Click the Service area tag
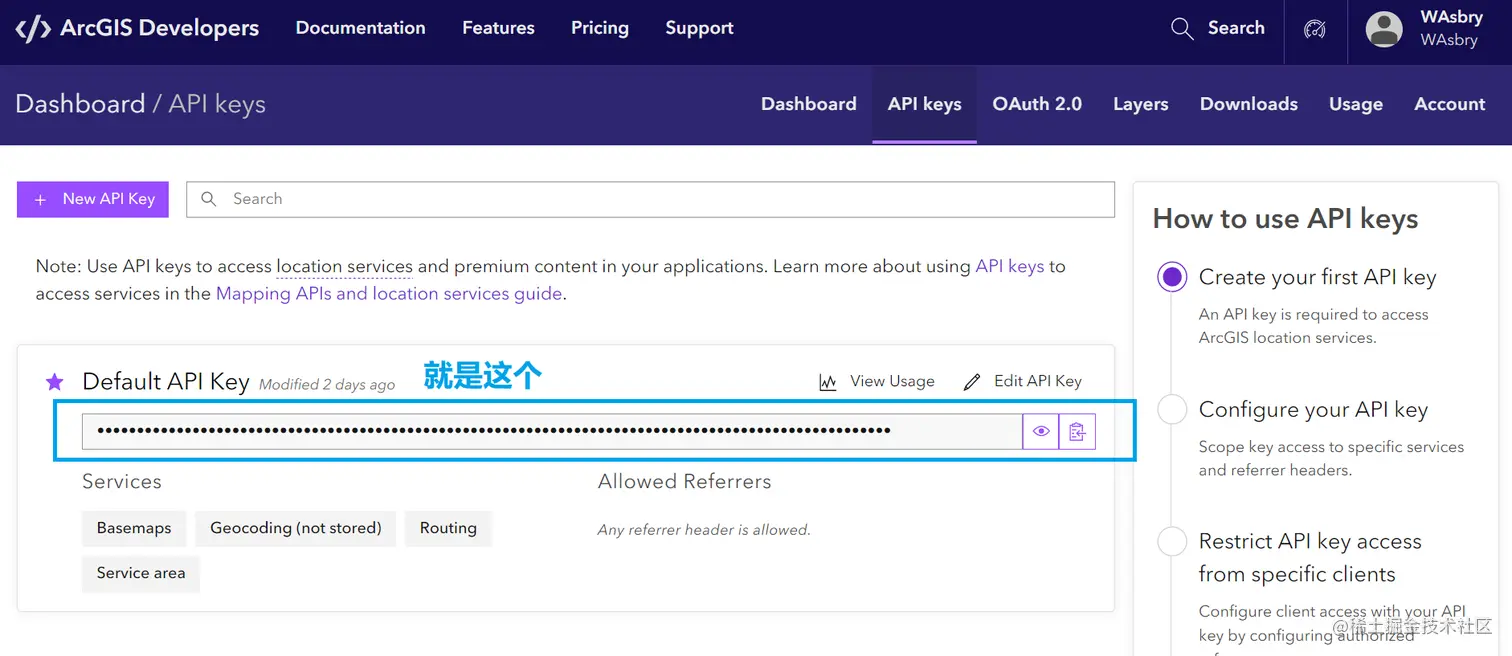 tap(141, 573)
